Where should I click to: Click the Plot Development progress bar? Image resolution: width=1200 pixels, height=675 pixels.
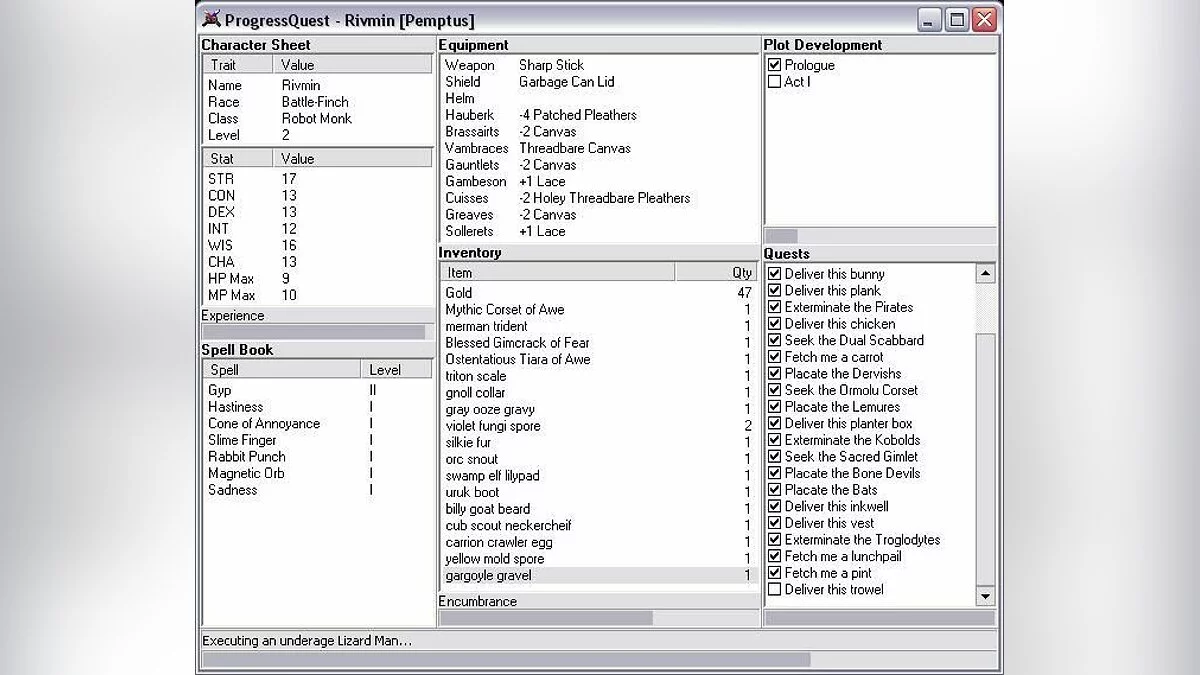pyautogui.click(x=880, y=236)
